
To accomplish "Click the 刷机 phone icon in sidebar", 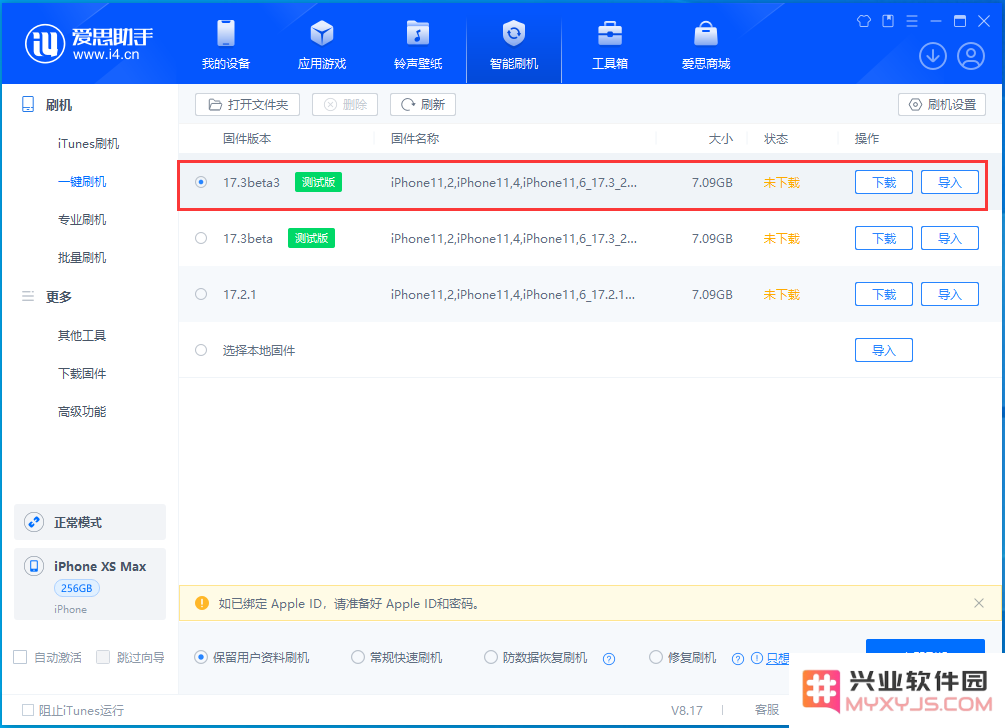I will tap(28, 104).
